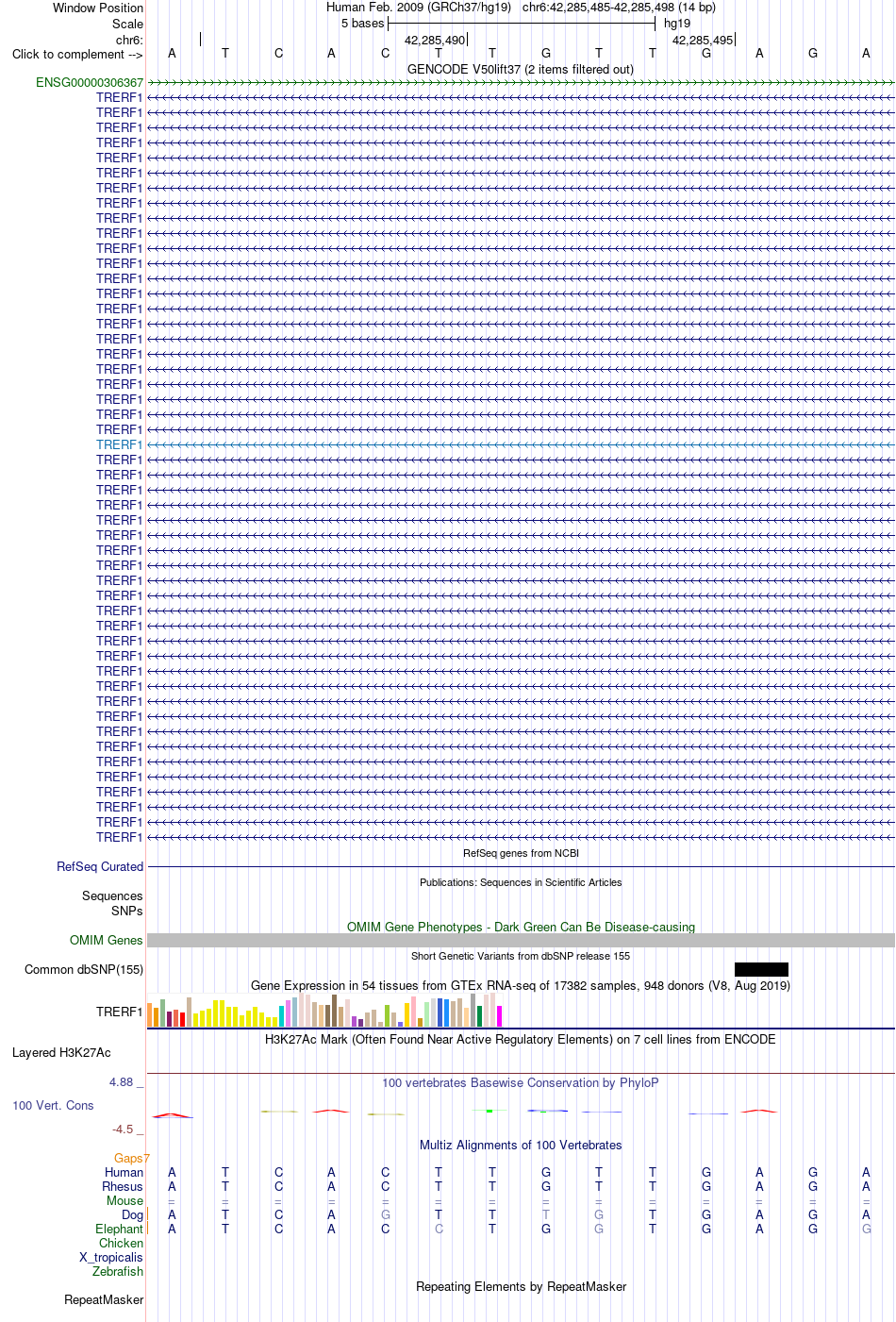
Task: Click the 42,285,495 ruler coordinate
Action: pos(703,40)
